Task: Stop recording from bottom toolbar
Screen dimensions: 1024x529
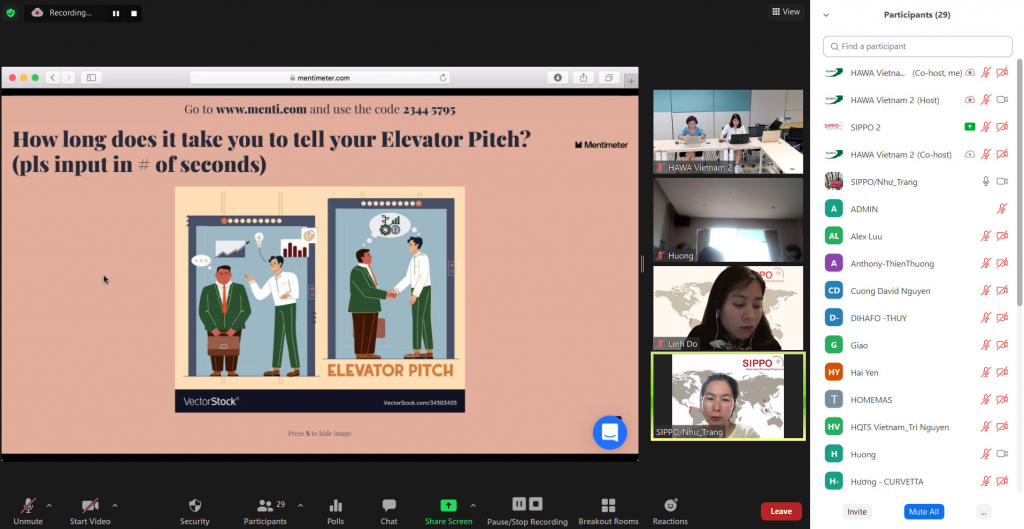Action: point(536,504)
